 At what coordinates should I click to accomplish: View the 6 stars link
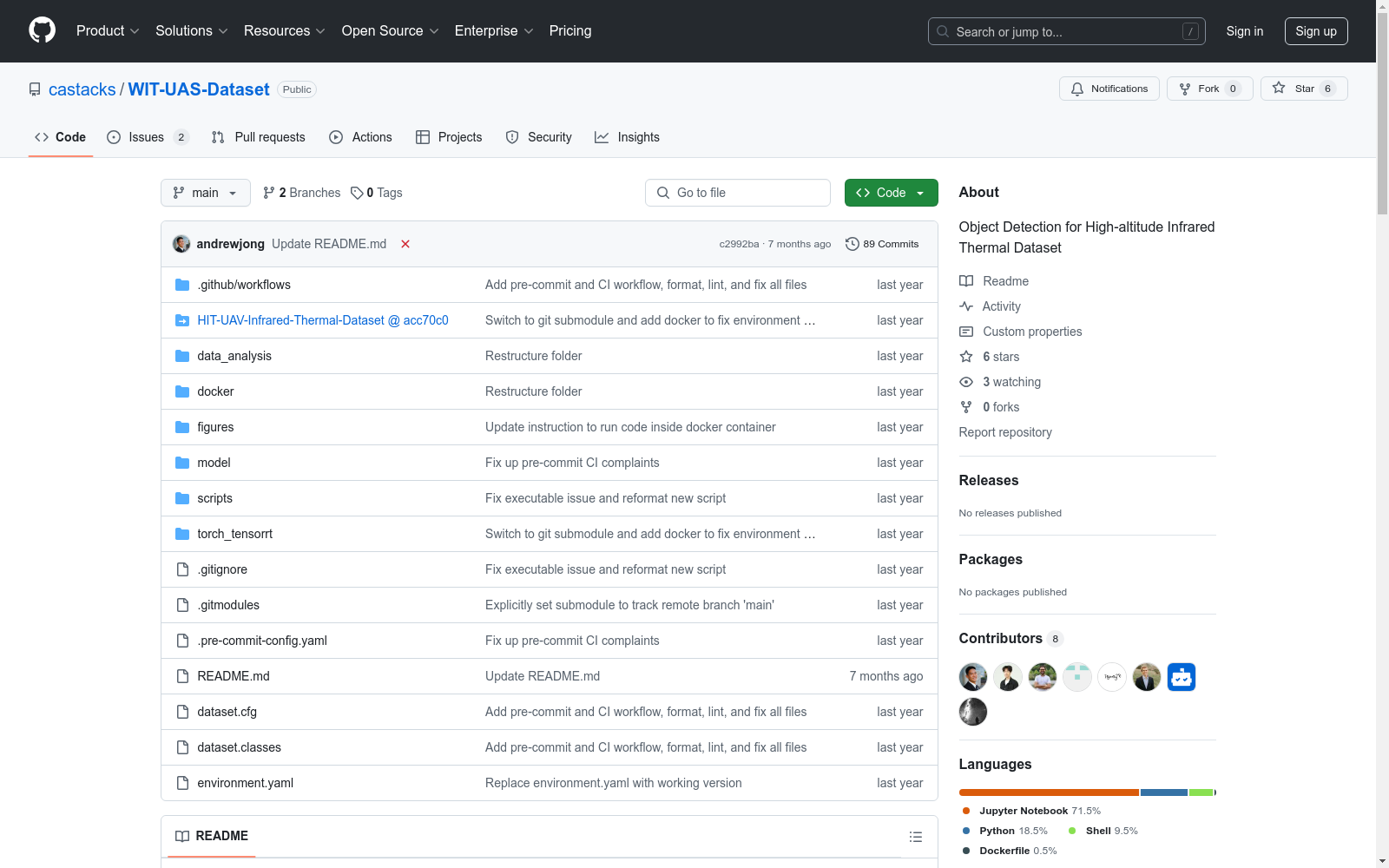click(x=990, y=357)
